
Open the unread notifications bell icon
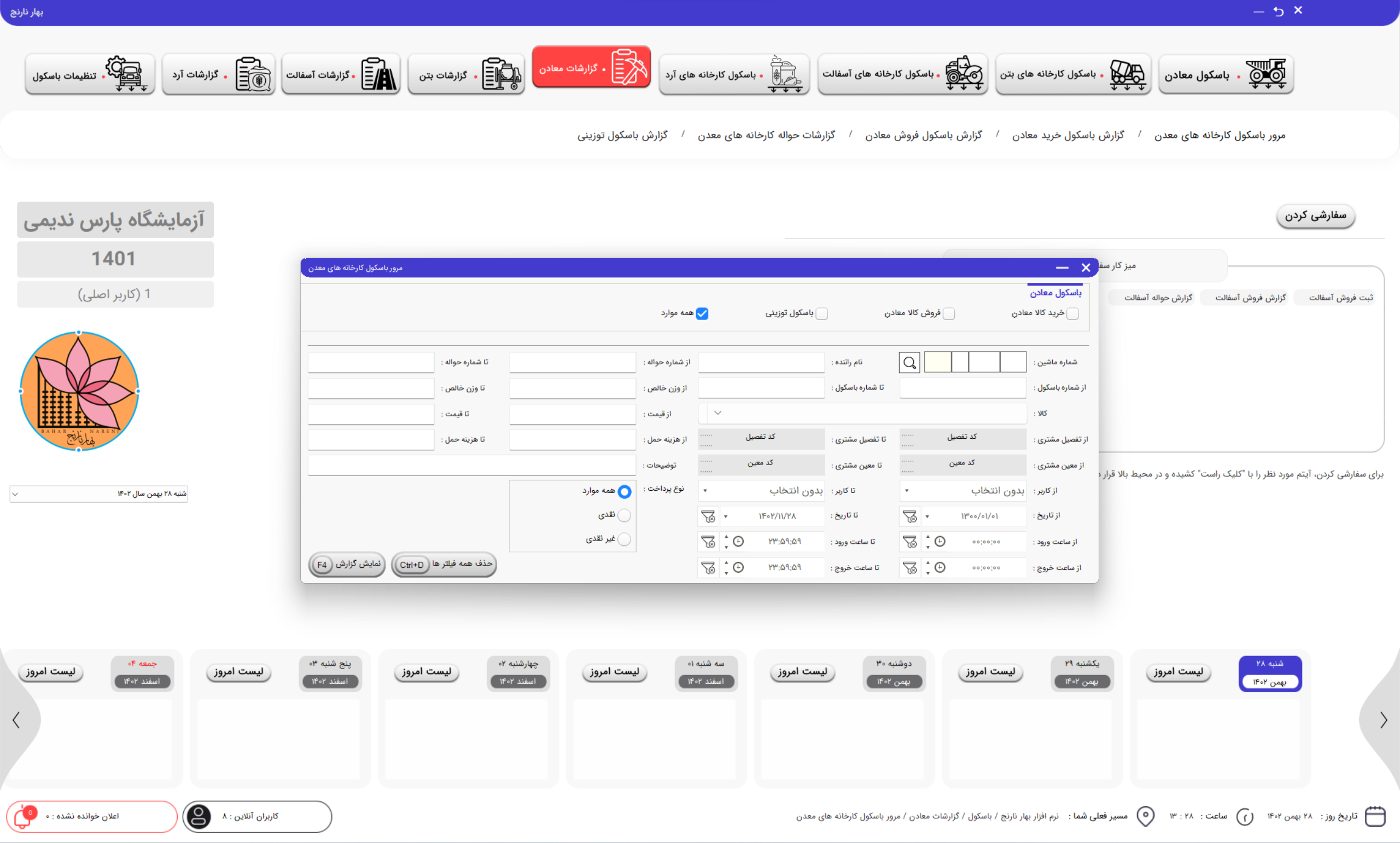(24, 817)
